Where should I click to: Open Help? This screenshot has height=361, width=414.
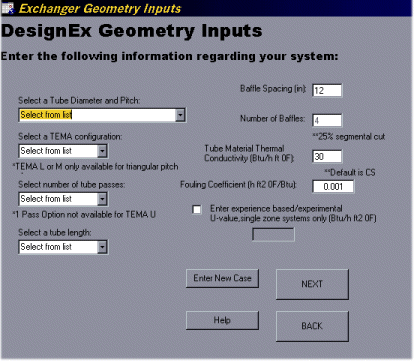tap(222, 320)
